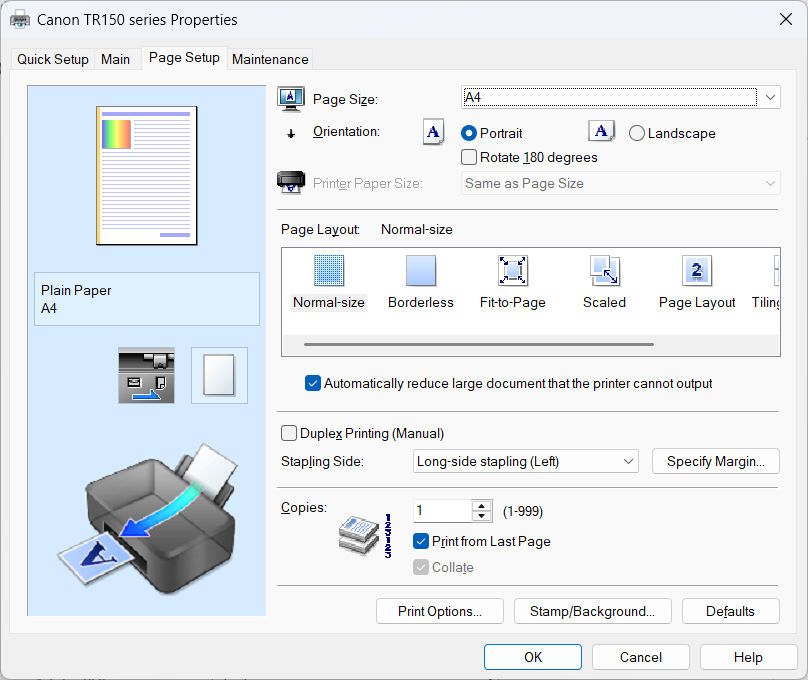
Task: Open the Printer Paper Size dropdown
Action: click(x=621, y=183)
